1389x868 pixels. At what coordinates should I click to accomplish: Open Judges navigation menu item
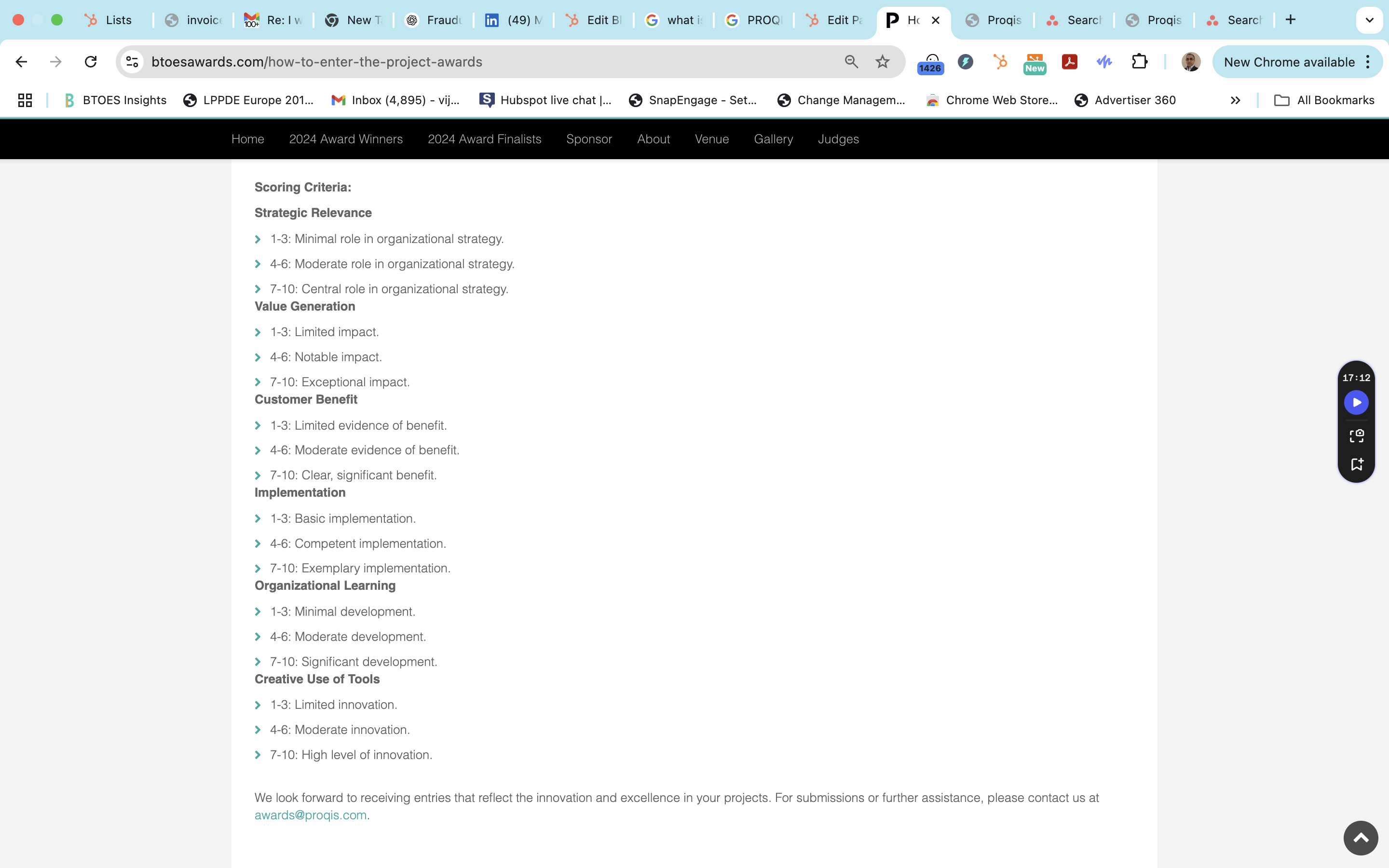838,139
